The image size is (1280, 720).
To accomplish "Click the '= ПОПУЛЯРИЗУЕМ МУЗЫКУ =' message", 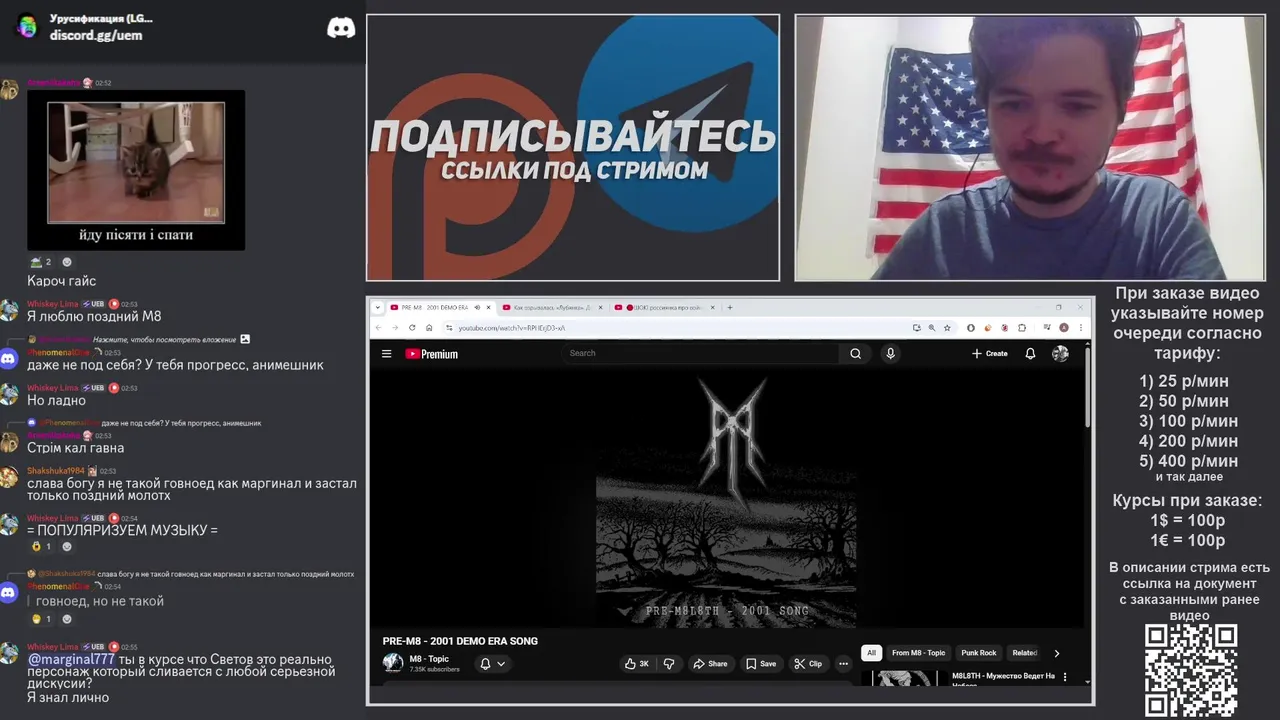I will tap(122, 530).
